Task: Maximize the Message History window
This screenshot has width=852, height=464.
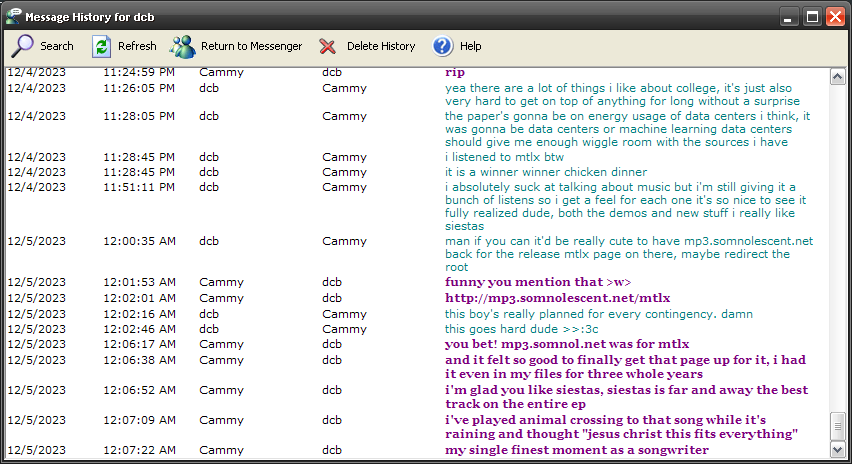Action: [x=812, y=17]
